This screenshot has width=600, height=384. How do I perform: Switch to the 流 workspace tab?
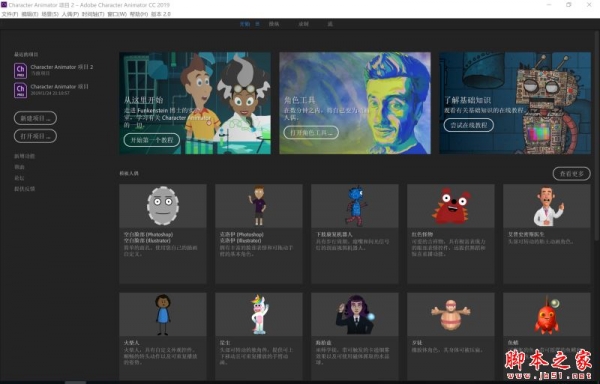tap(330, 24)
